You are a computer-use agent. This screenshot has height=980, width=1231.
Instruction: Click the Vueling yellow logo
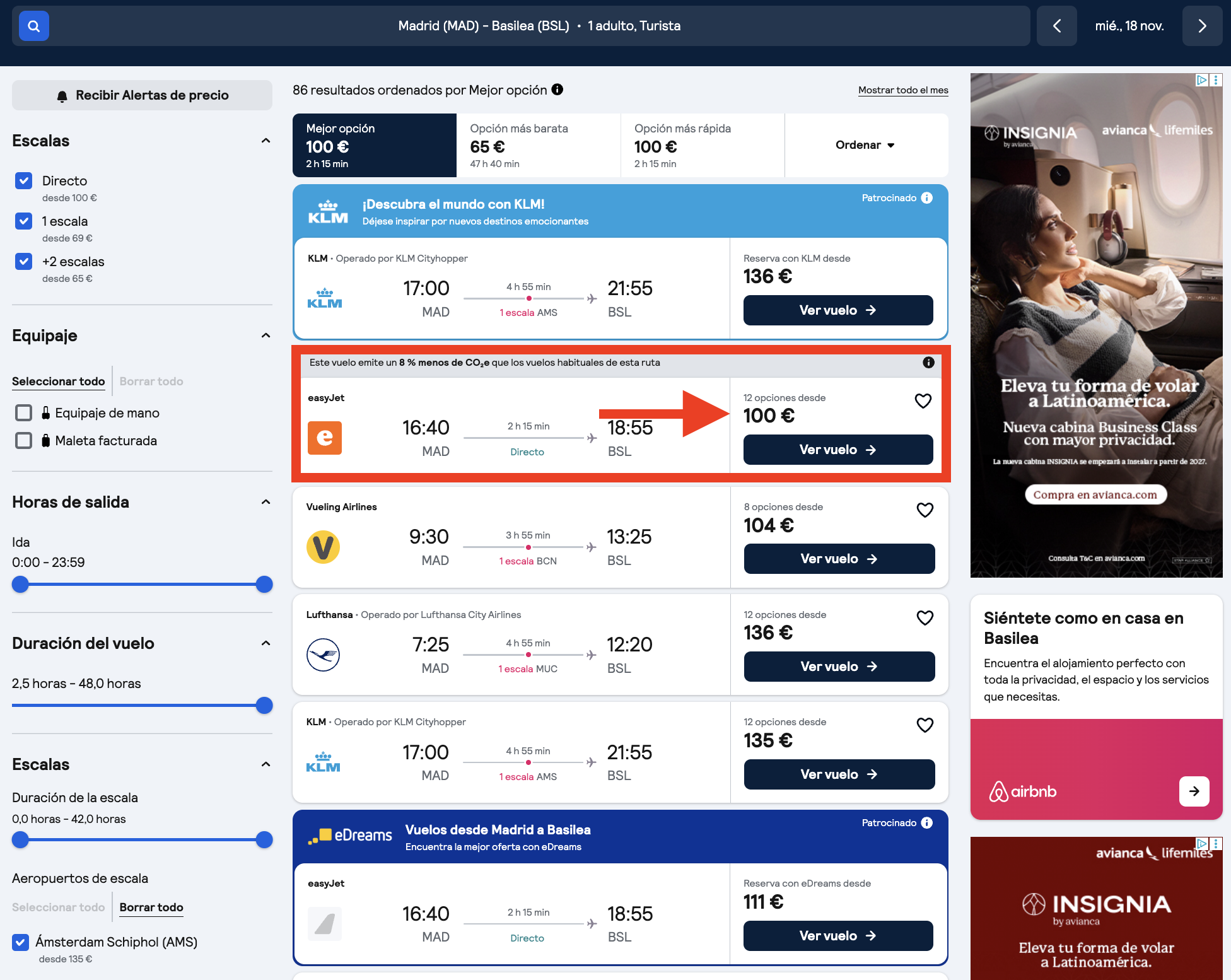[323, 547]
